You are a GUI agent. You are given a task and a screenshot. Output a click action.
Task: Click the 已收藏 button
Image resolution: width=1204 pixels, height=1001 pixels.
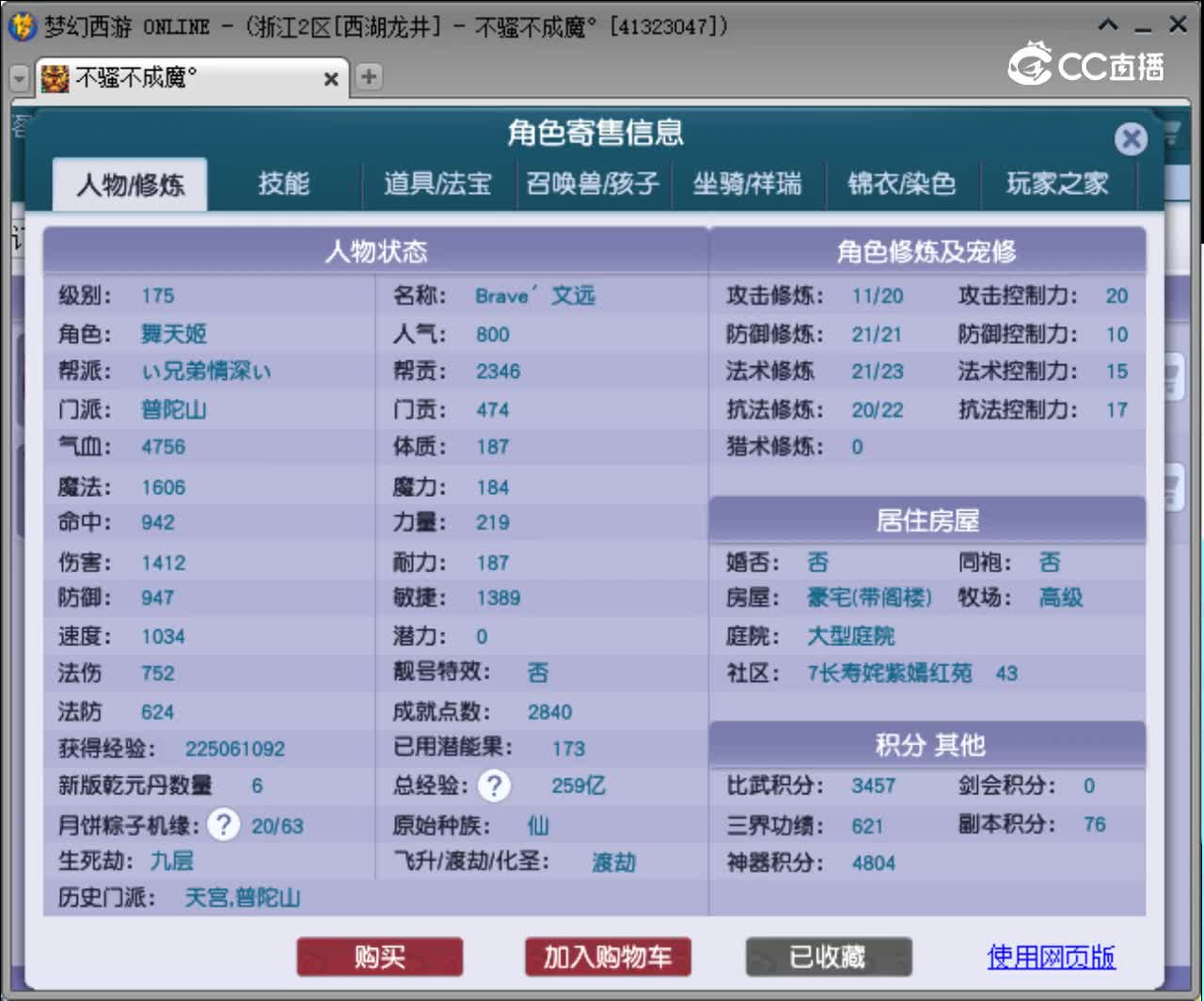(x=829, y=957)
